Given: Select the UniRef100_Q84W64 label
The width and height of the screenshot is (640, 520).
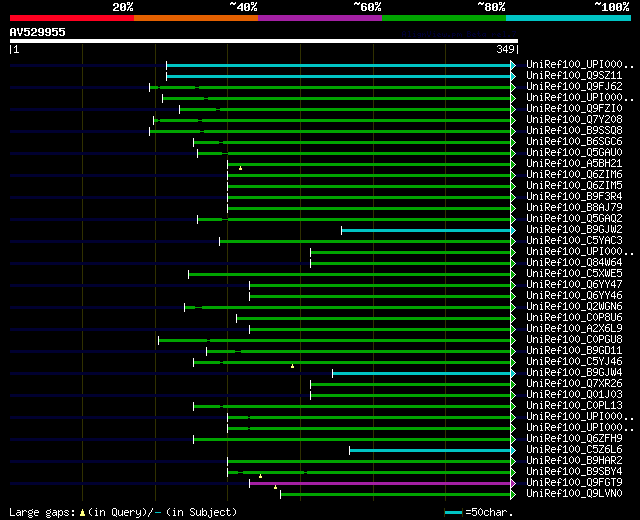Looking at the screenshot, I should [574, 263].
